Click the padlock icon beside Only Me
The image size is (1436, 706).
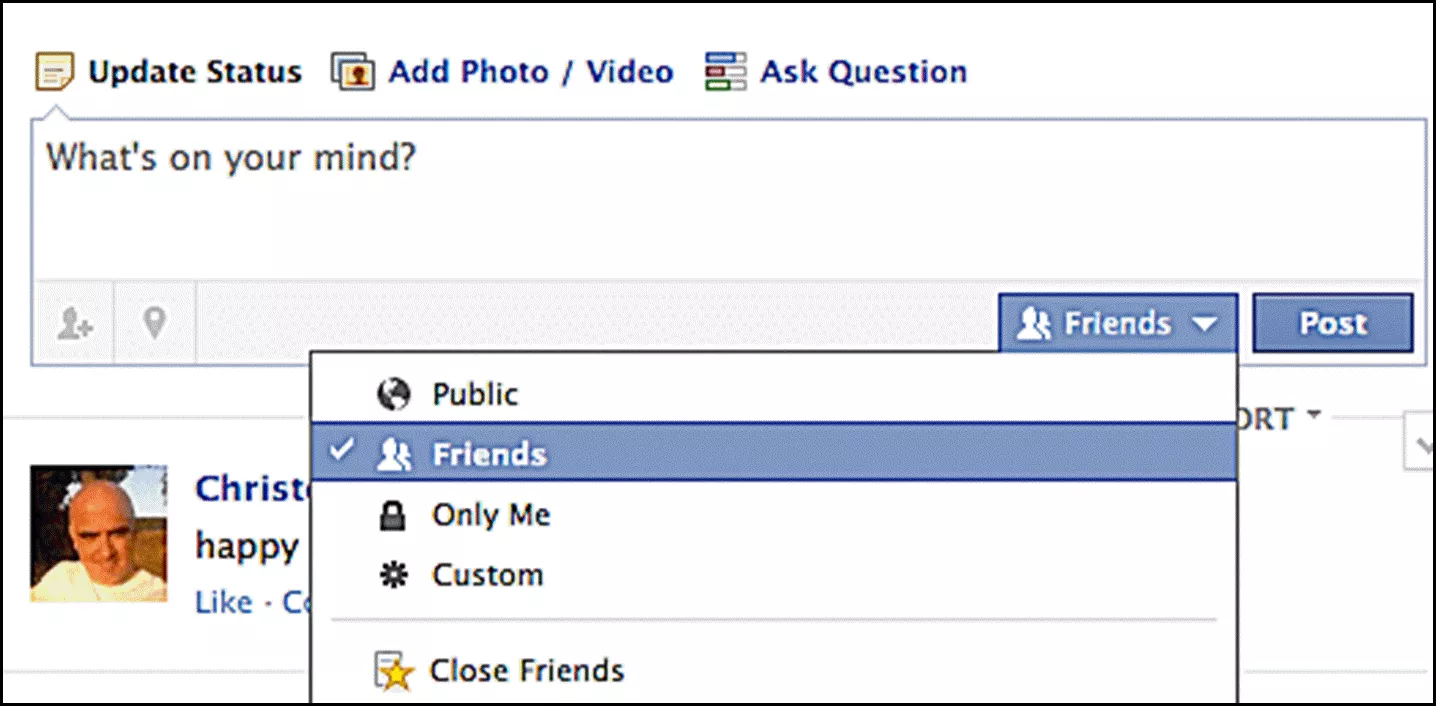tap(394, 515)
